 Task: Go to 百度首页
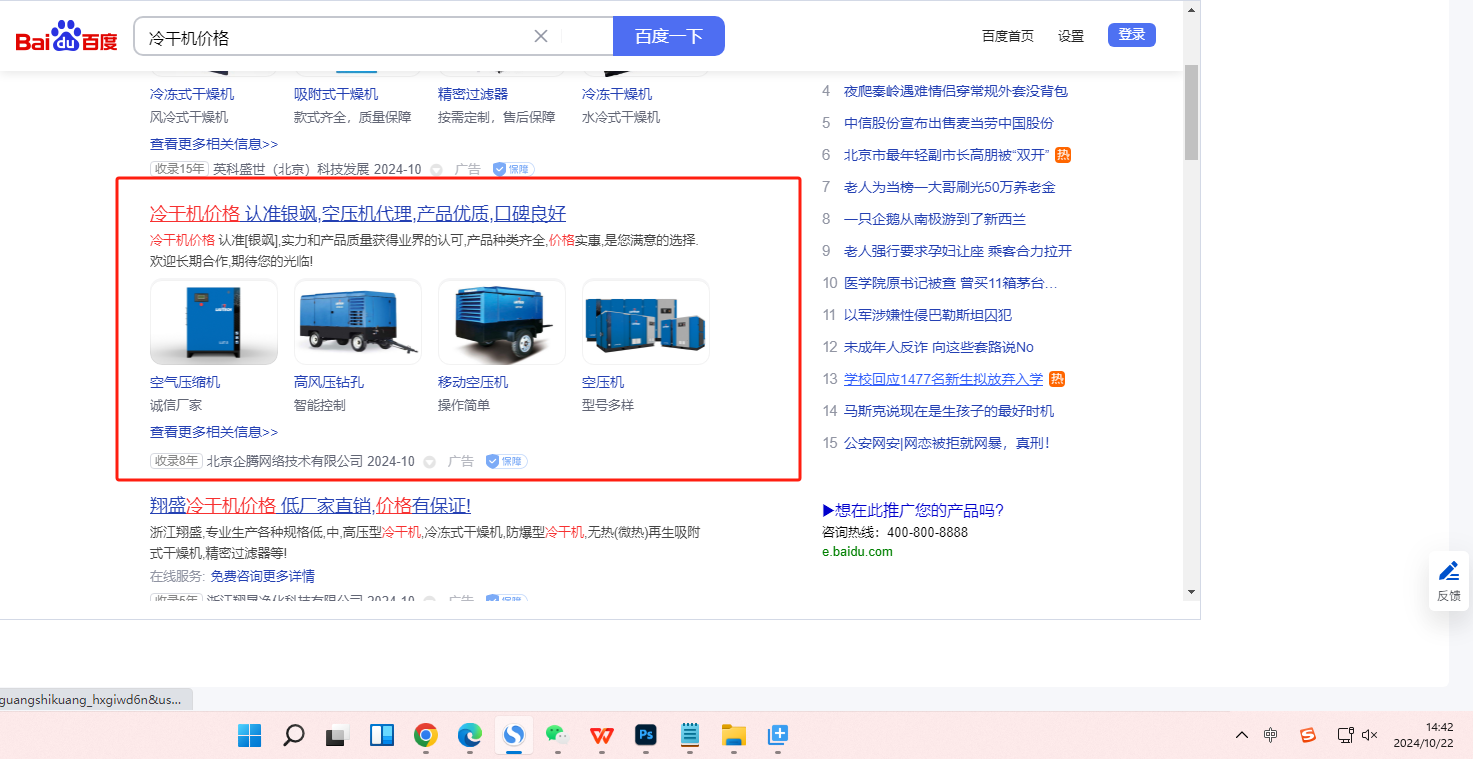[1008, 36]
